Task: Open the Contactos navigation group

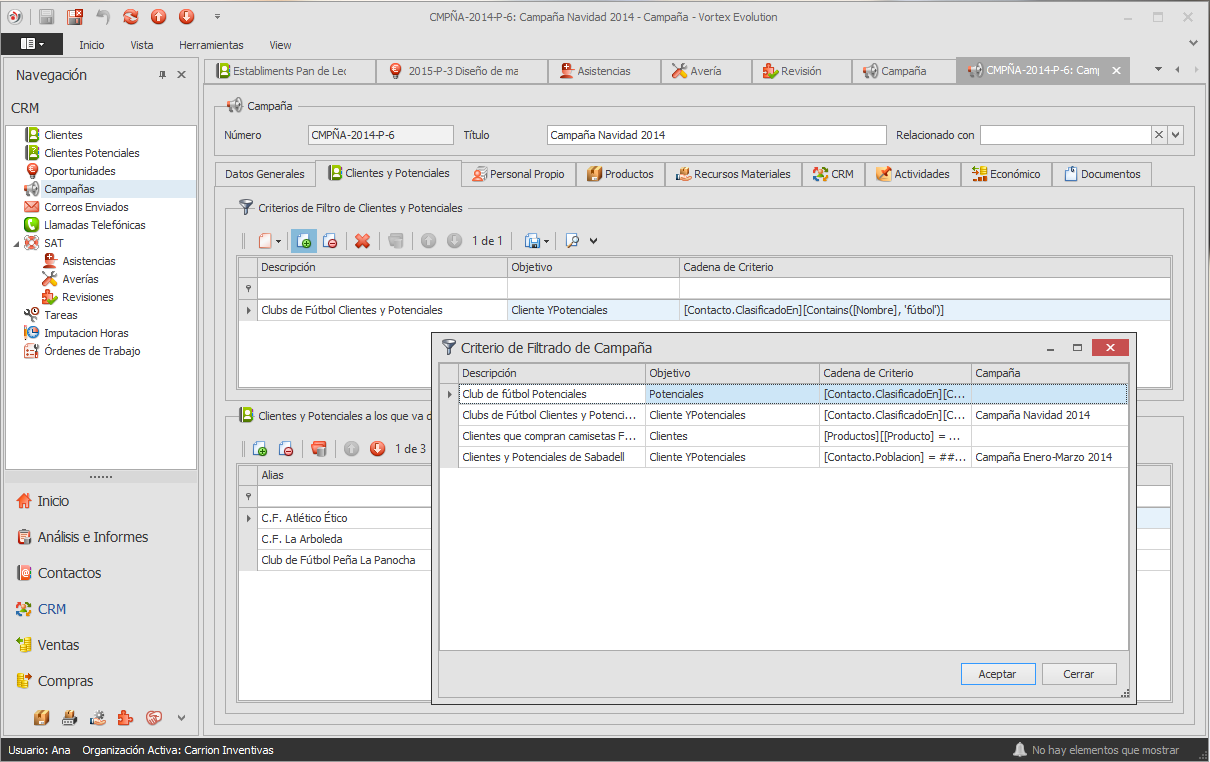Action: click(x=59, y=573)
